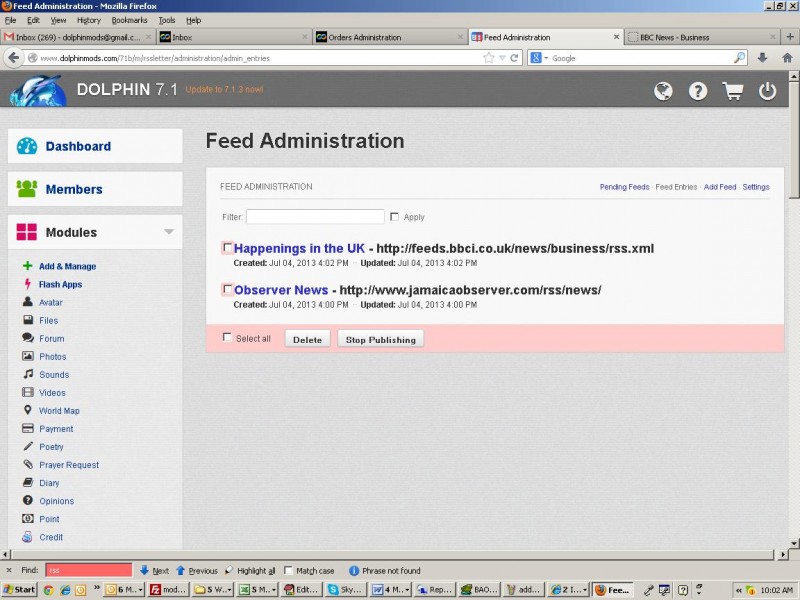
Task: Open the Tools menu
Action: click(x=166, y=20)
